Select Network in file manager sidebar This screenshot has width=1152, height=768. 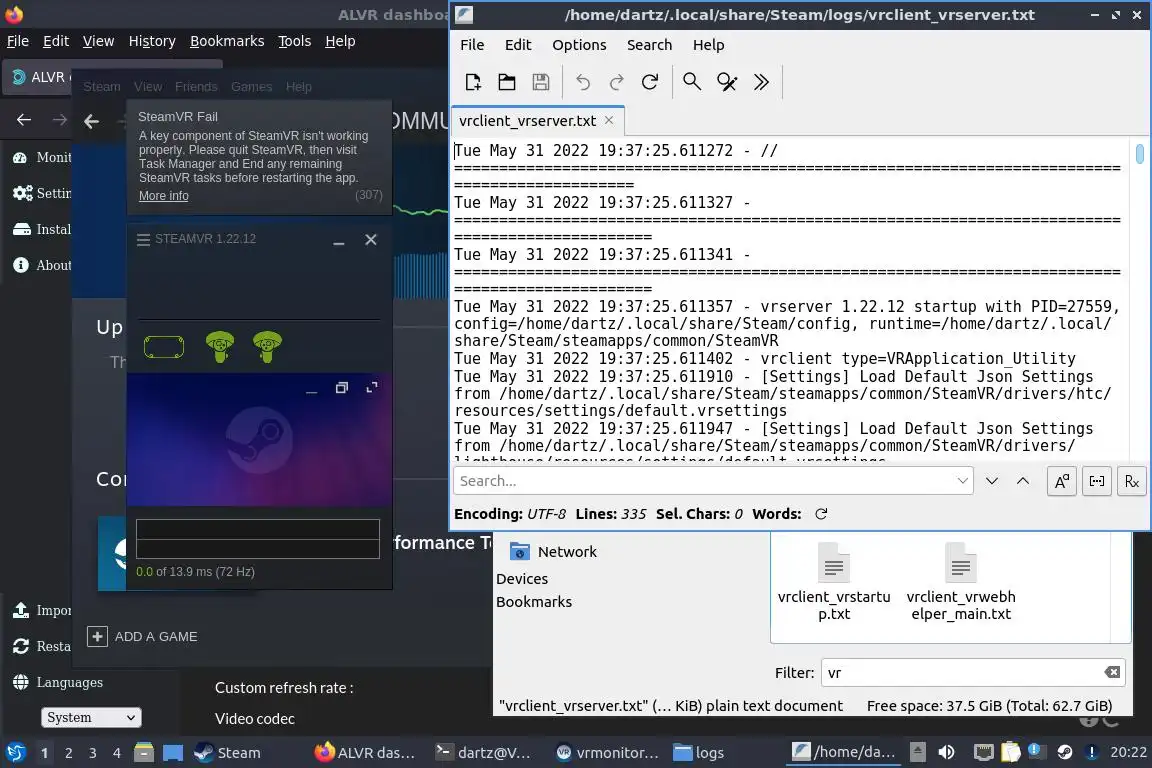(x=553, y=551)
